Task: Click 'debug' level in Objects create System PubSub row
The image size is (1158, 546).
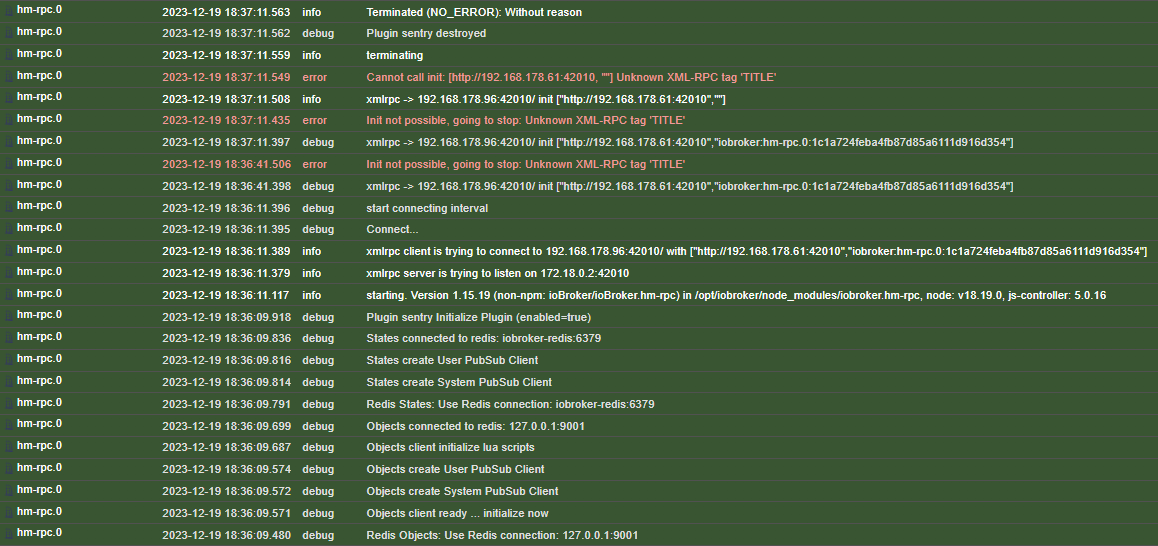Action: coord(318,491)
